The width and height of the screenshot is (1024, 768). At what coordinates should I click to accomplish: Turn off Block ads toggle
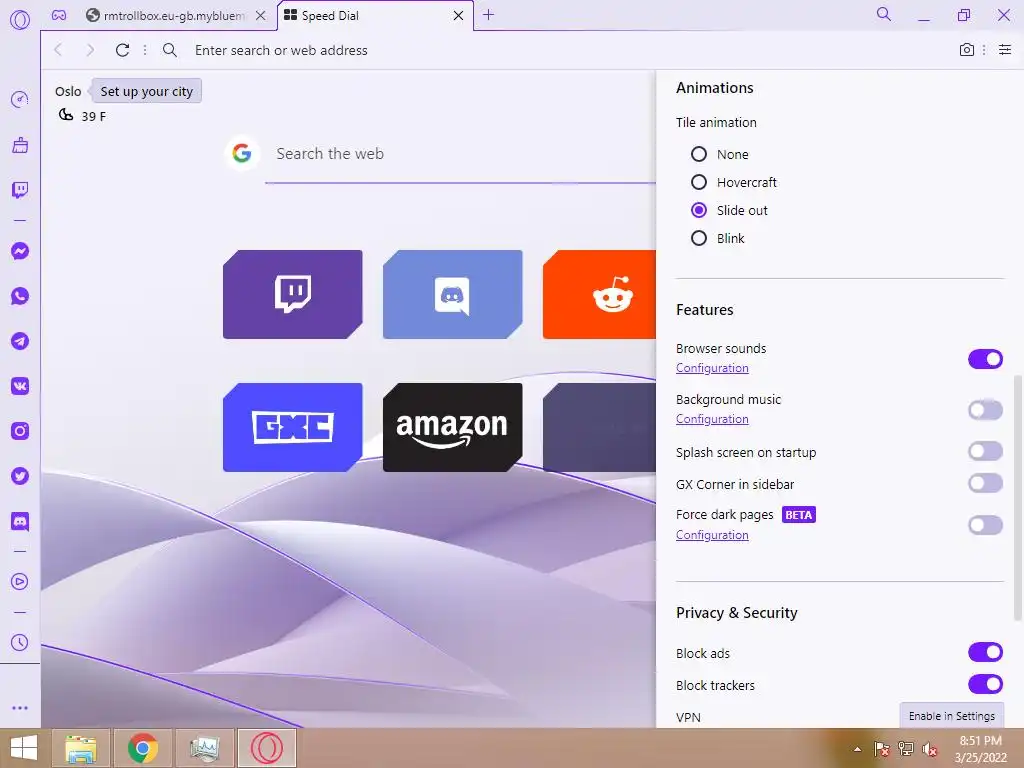(x=985, y=652)
